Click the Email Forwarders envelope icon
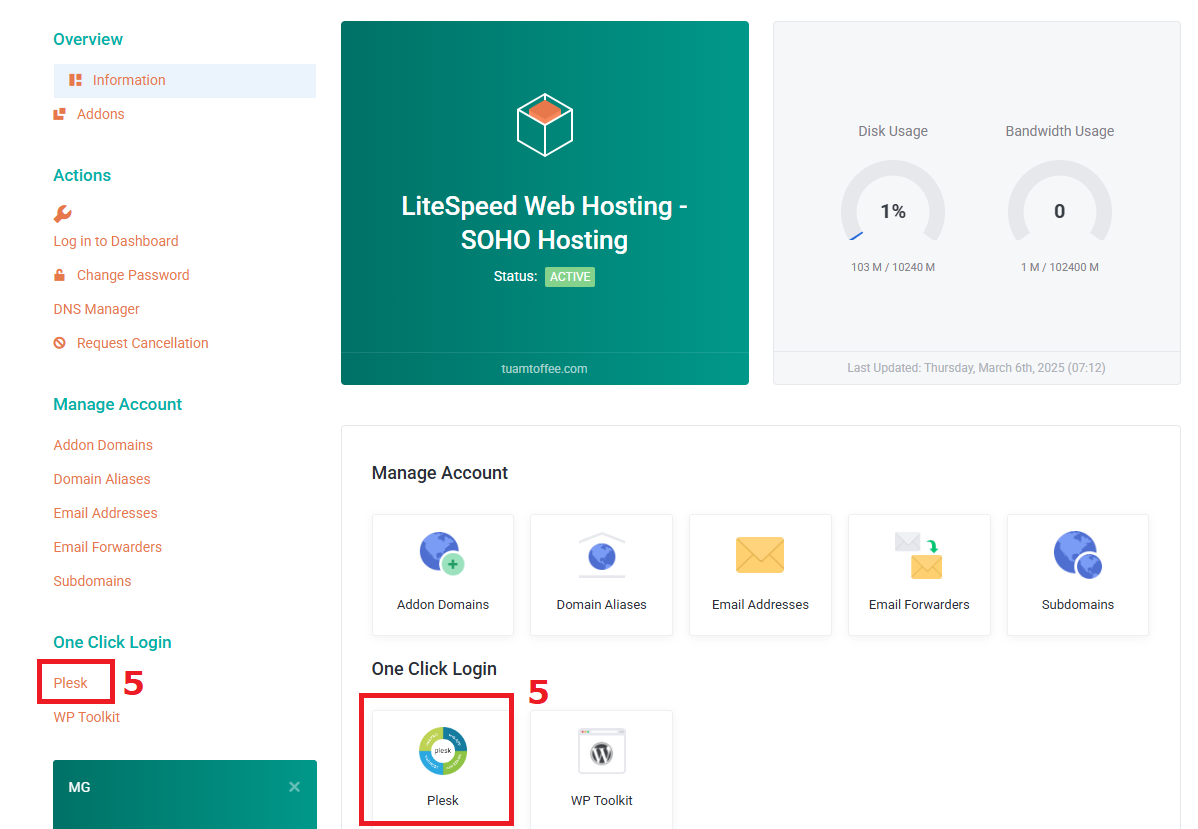 [919, 555]
